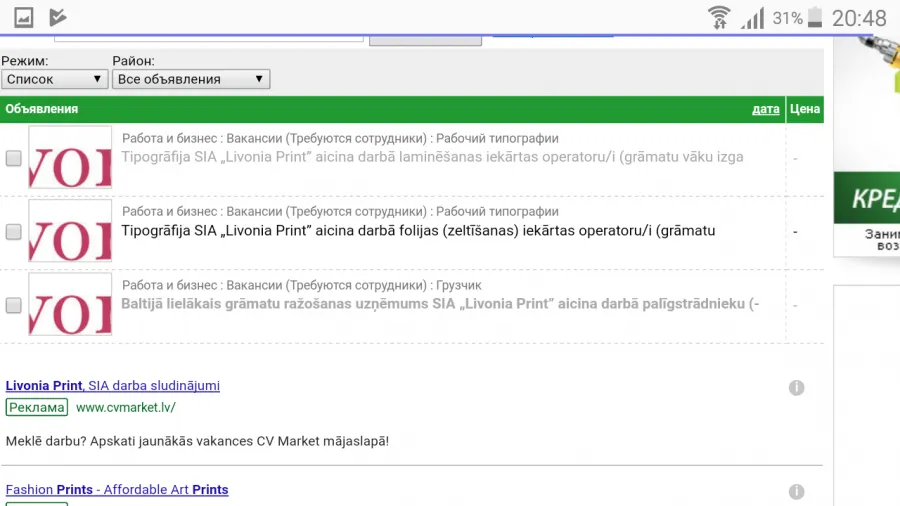Tap the cellular signal strength icon
Viewport: 900px width, 506px height.
(752, 18)
